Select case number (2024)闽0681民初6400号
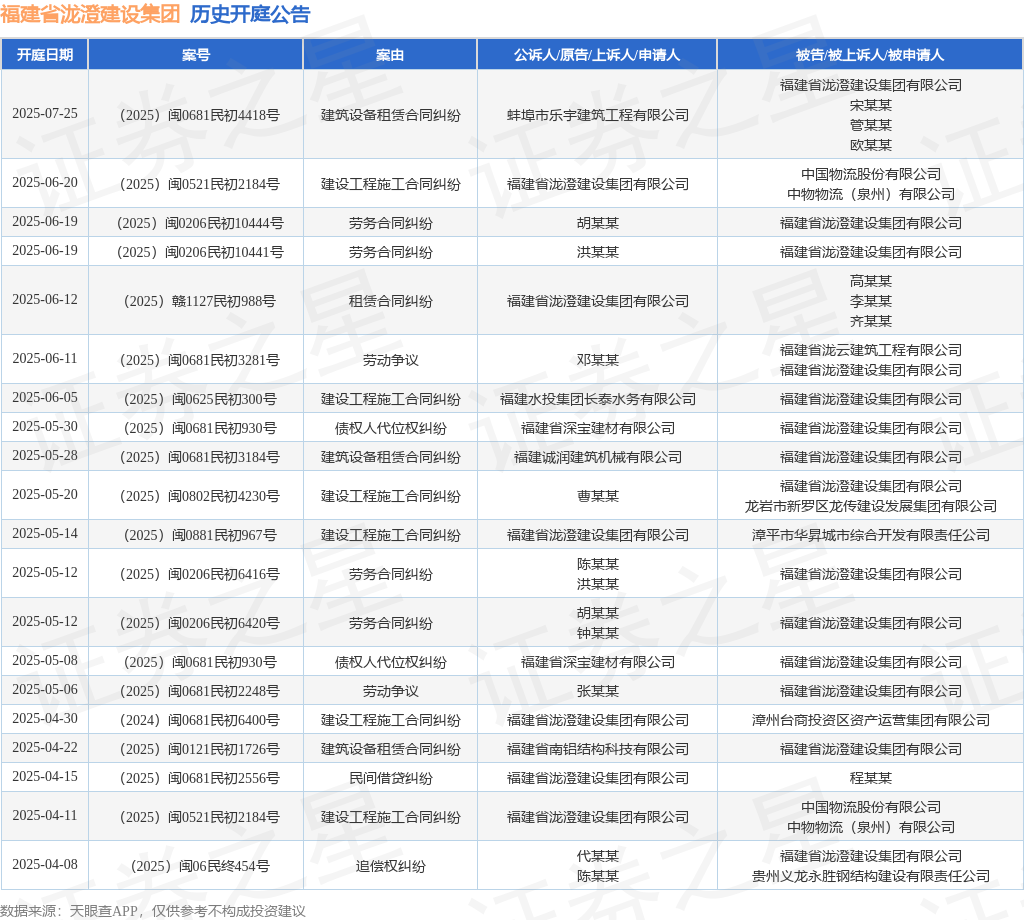This screenshot has height=920, width=1024. tap(199, 720)
